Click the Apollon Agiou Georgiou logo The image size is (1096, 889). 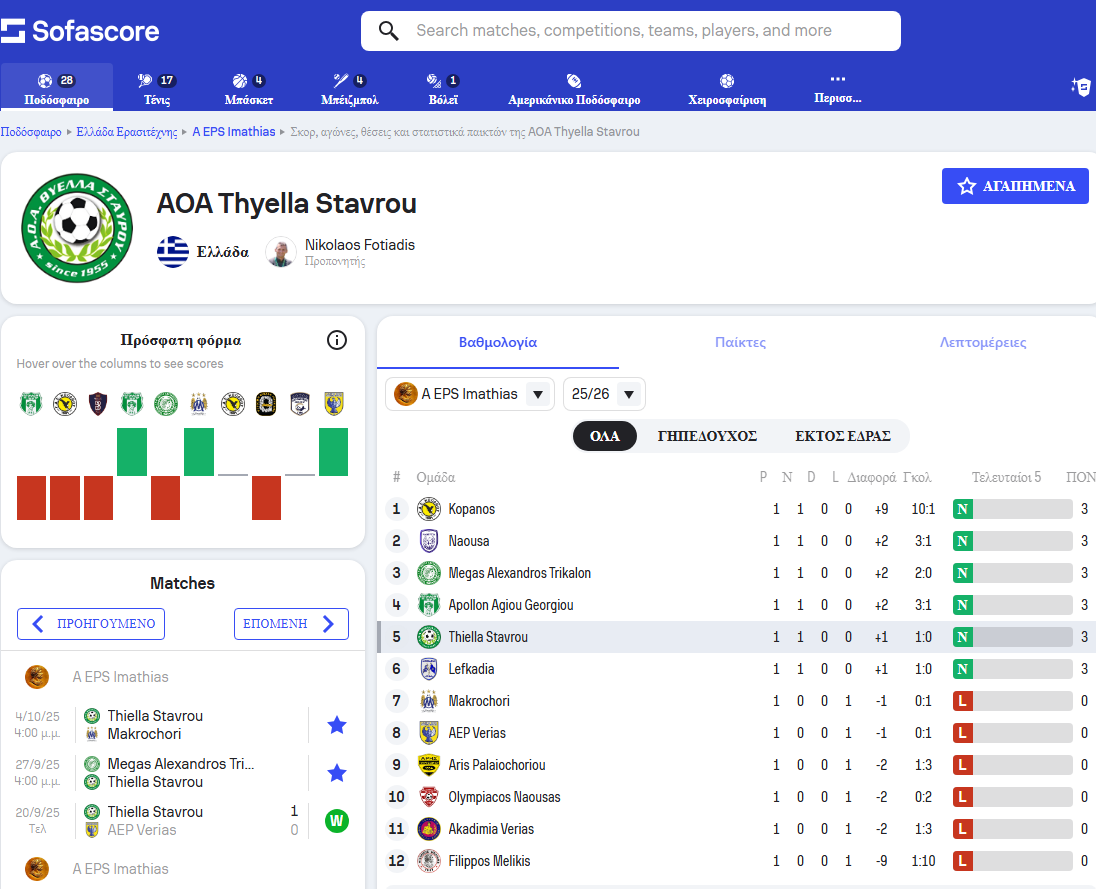pos(428,605)
